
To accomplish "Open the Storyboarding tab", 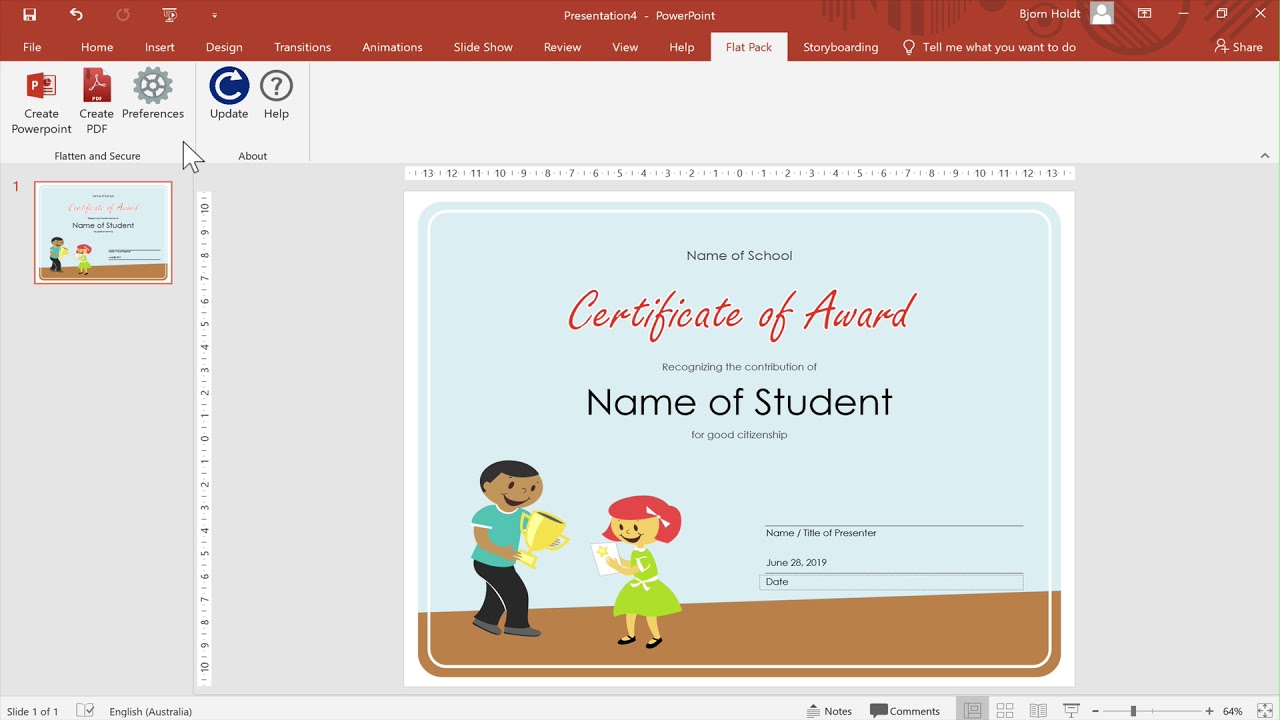I will point(840,47).
